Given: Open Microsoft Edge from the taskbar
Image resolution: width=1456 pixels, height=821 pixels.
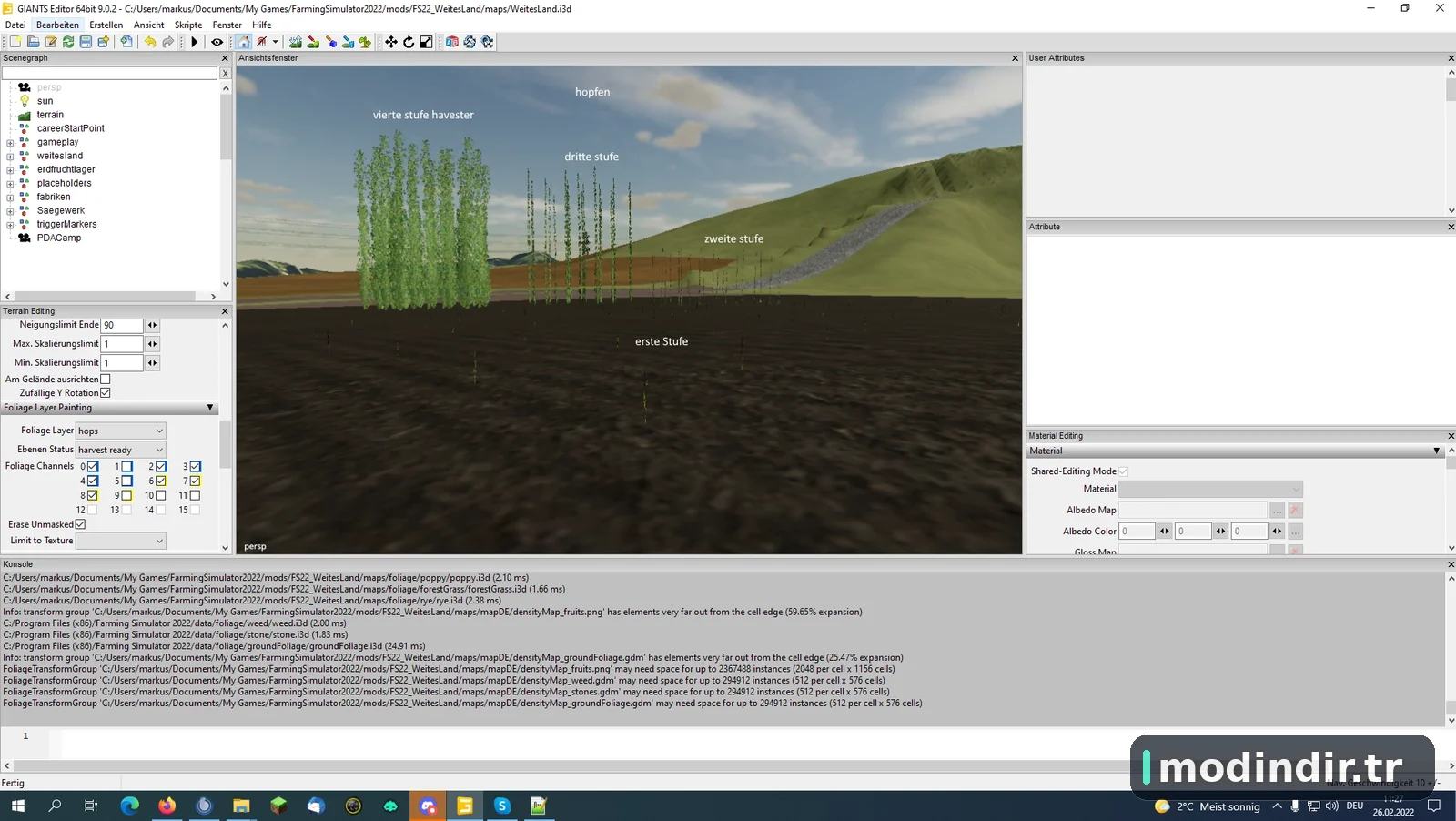Looking at the screenshot, I should point(129,806).
